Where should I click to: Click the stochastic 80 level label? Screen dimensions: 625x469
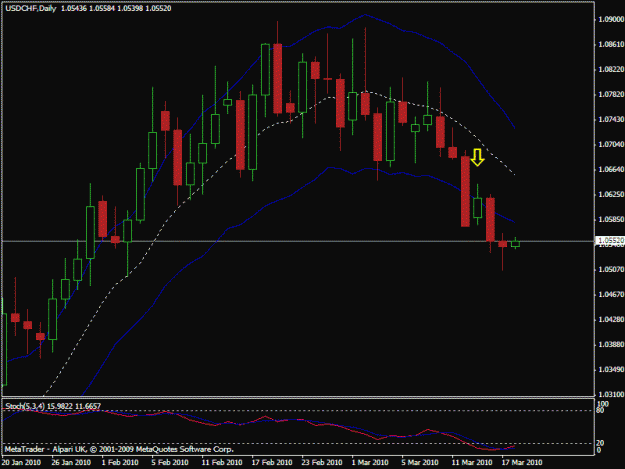(x=601, y=410)
